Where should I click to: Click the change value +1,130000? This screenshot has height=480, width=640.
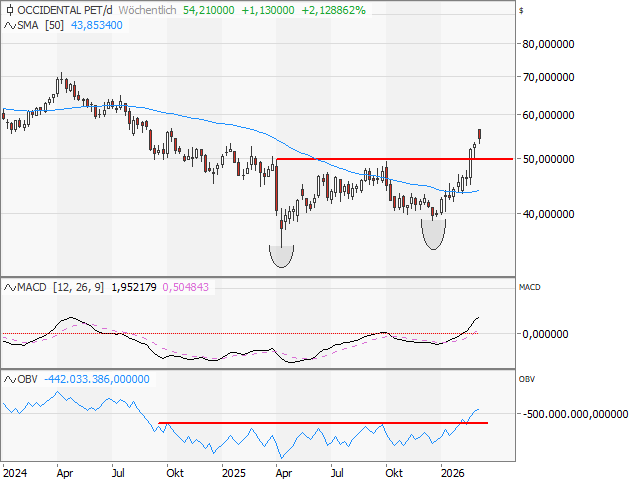[x=268, y=10]
